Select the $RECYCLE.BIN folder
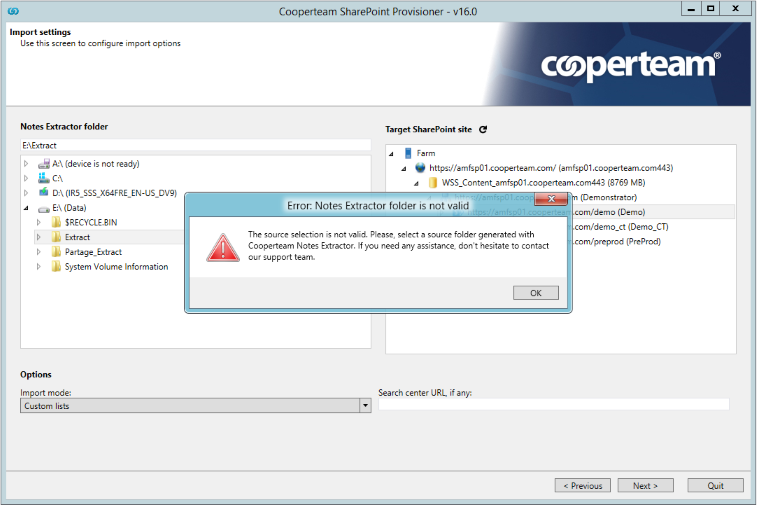 pos(91,222)
